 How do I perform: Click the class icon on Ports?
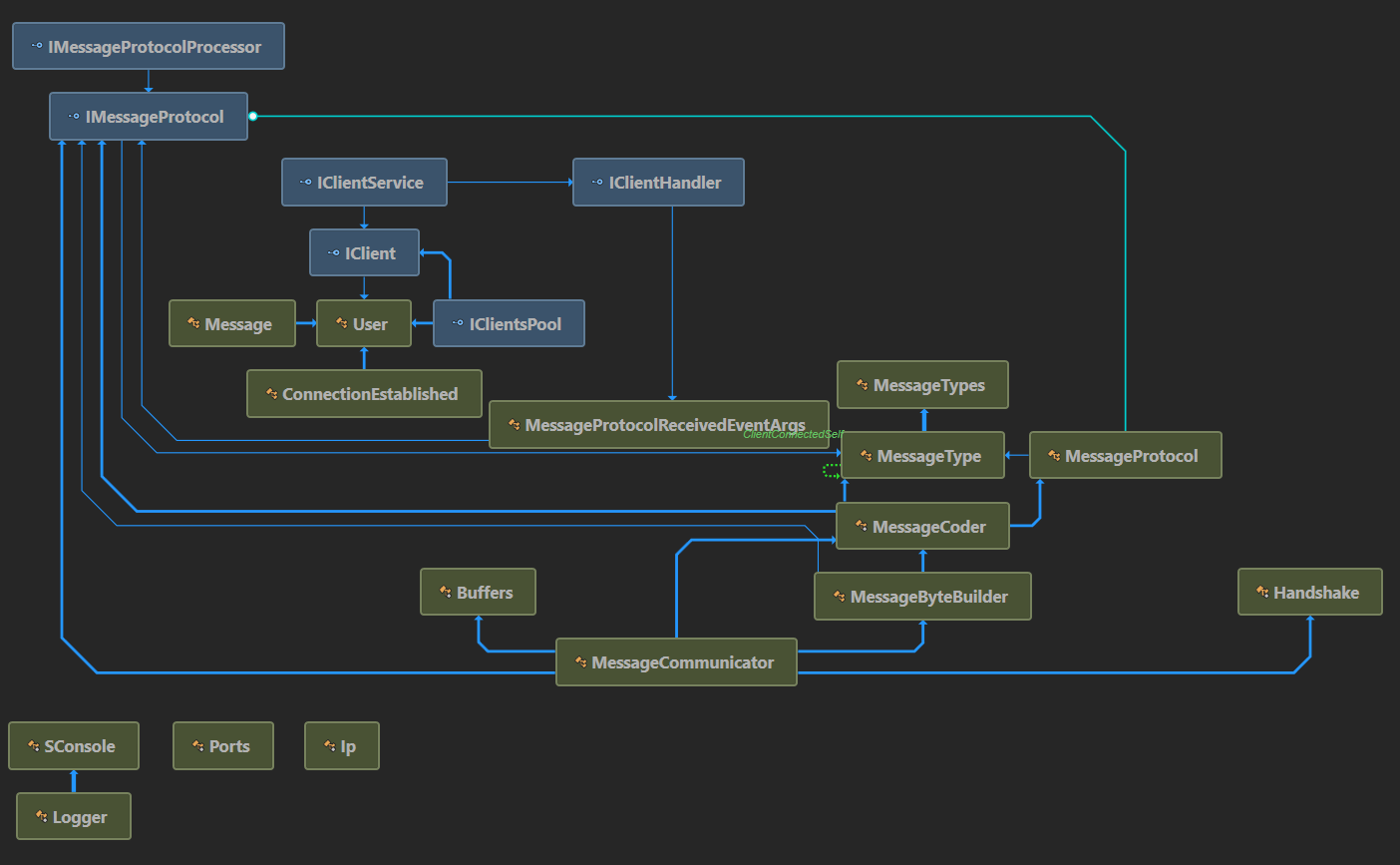[197, 746]
